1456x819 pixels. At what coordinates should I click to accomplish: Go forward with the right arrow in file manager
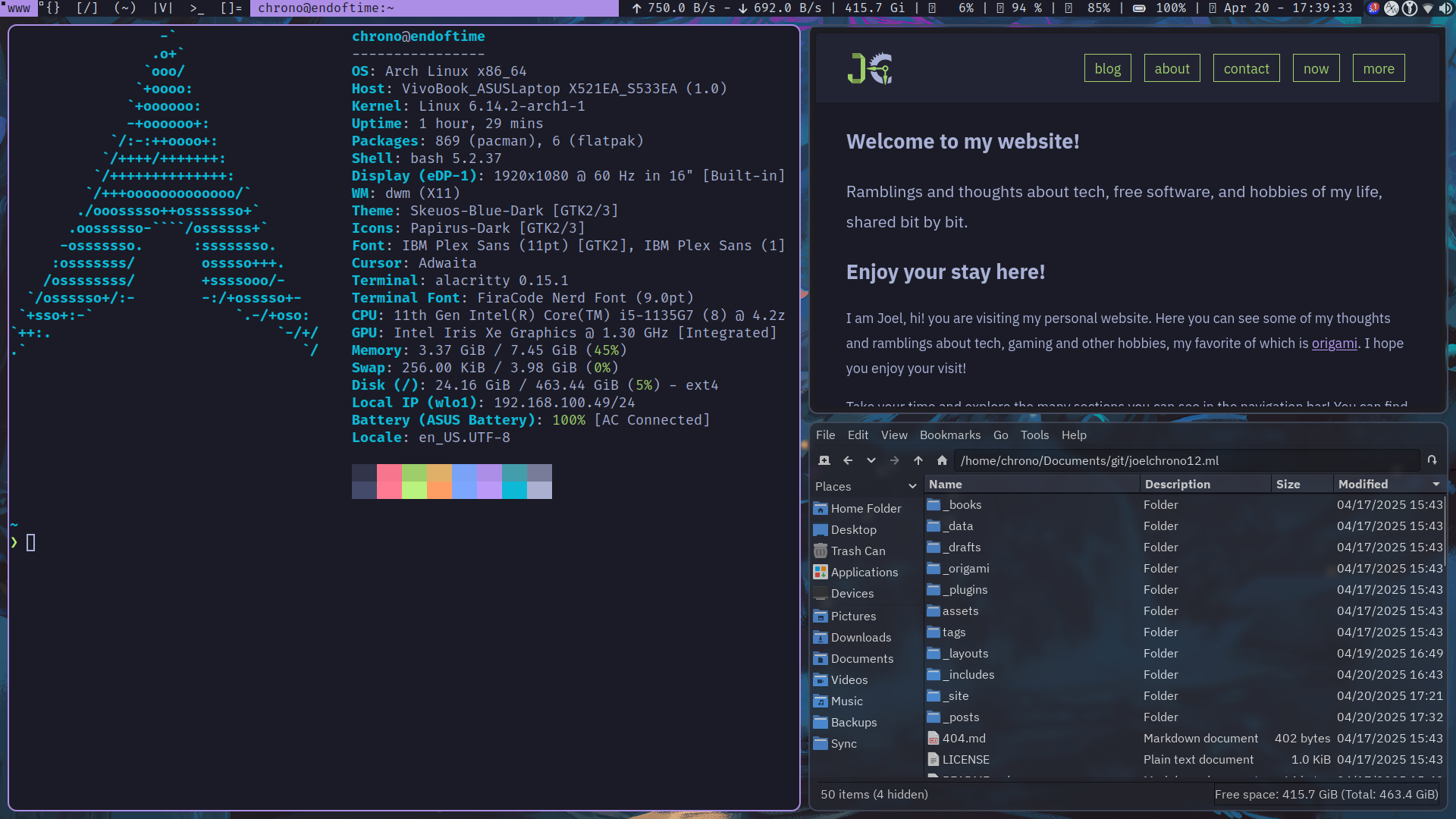point(895,460)
